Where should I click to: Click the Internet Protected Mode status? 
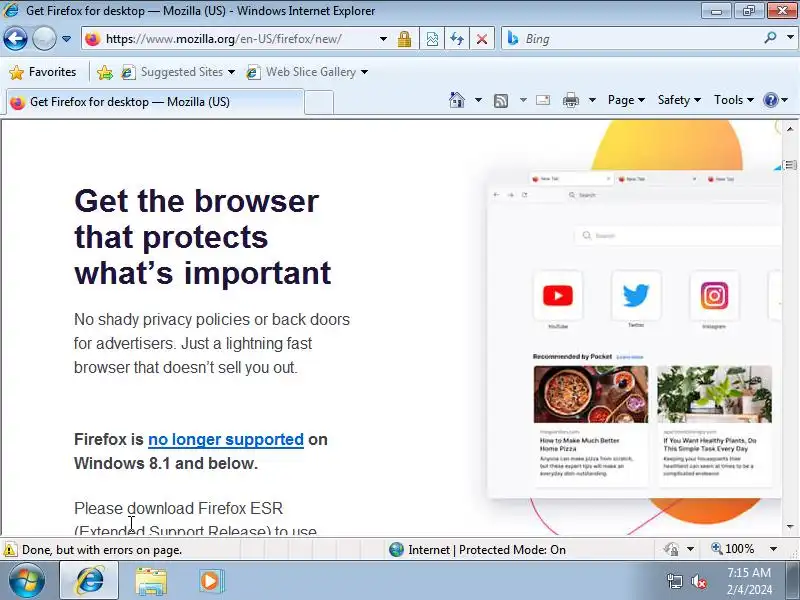pyautogui.click(x=478, y=549)
